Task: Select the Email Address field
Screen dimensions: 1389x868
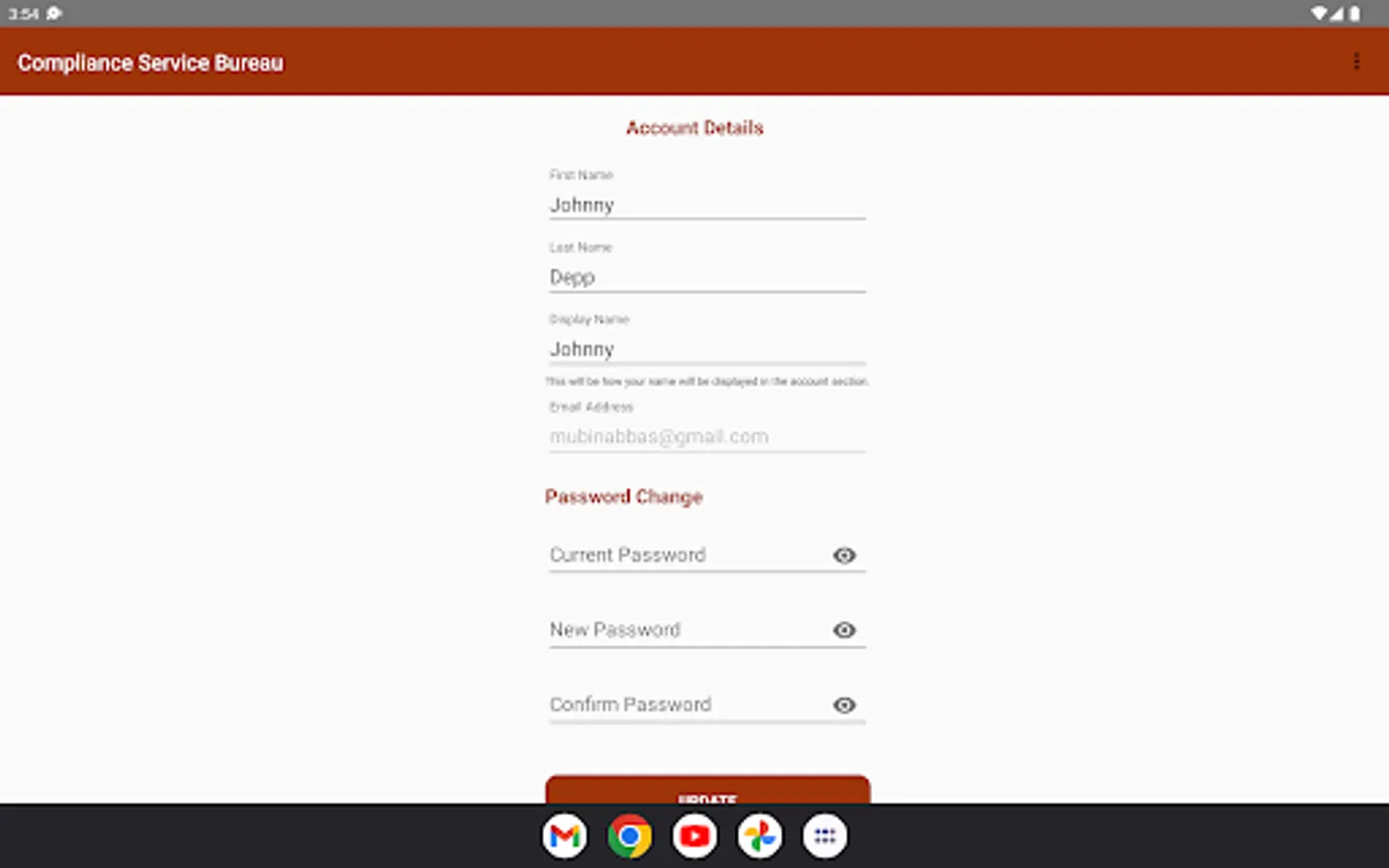Action: point(707,436)
